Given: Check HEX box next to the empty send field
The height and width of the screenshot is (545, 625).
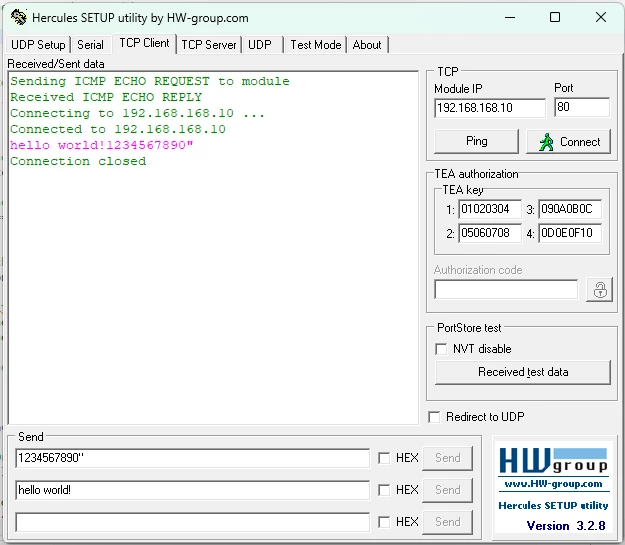Looking at the screenshot, I should pos(384,522).
